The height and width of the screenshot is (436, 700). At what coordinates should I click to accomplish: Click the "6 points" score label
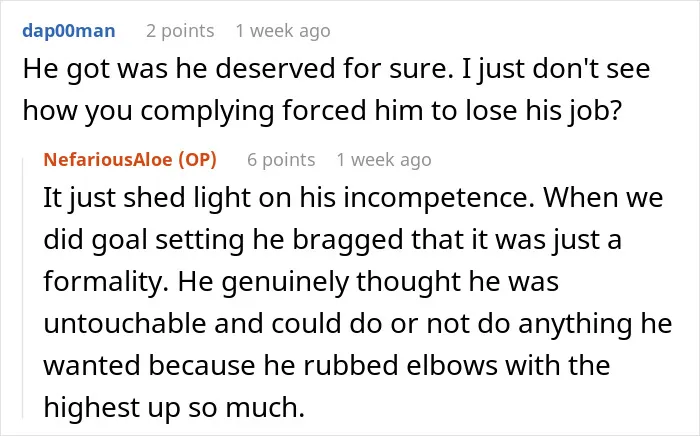click(x=281, y=159)
